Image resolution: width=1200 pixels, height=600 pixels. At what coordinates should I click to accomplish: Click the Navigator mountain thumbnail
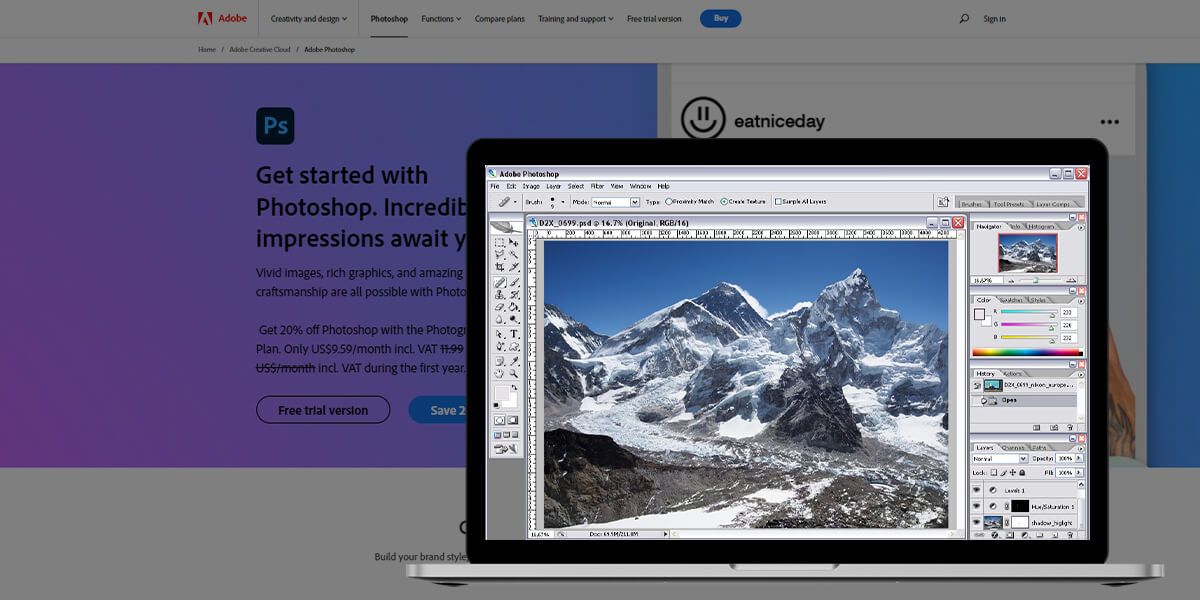pos(1028,252)
